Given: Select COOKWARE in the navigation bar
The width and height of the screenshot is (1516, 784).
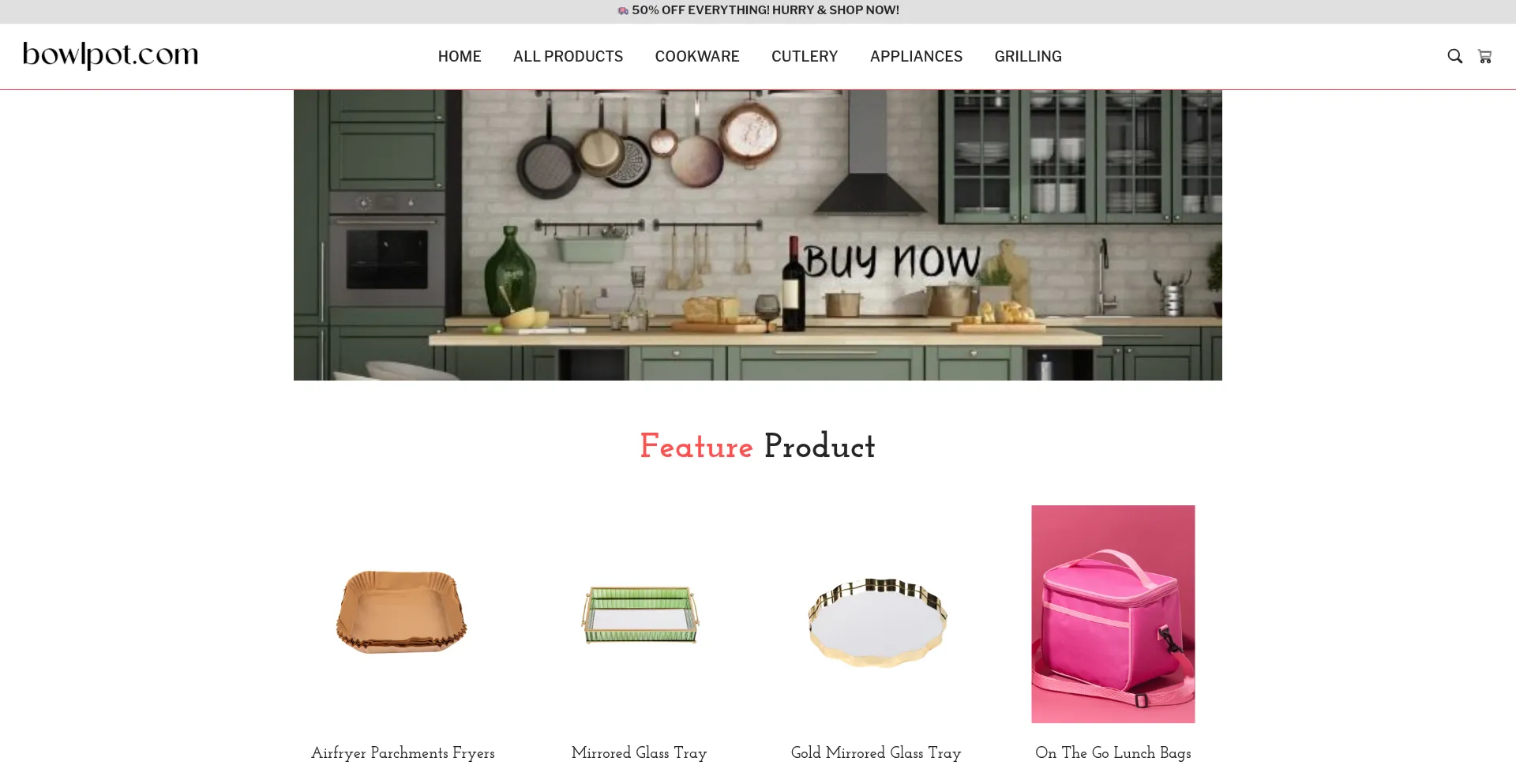Looking at the screenshot, I should (x=697, y=56).
